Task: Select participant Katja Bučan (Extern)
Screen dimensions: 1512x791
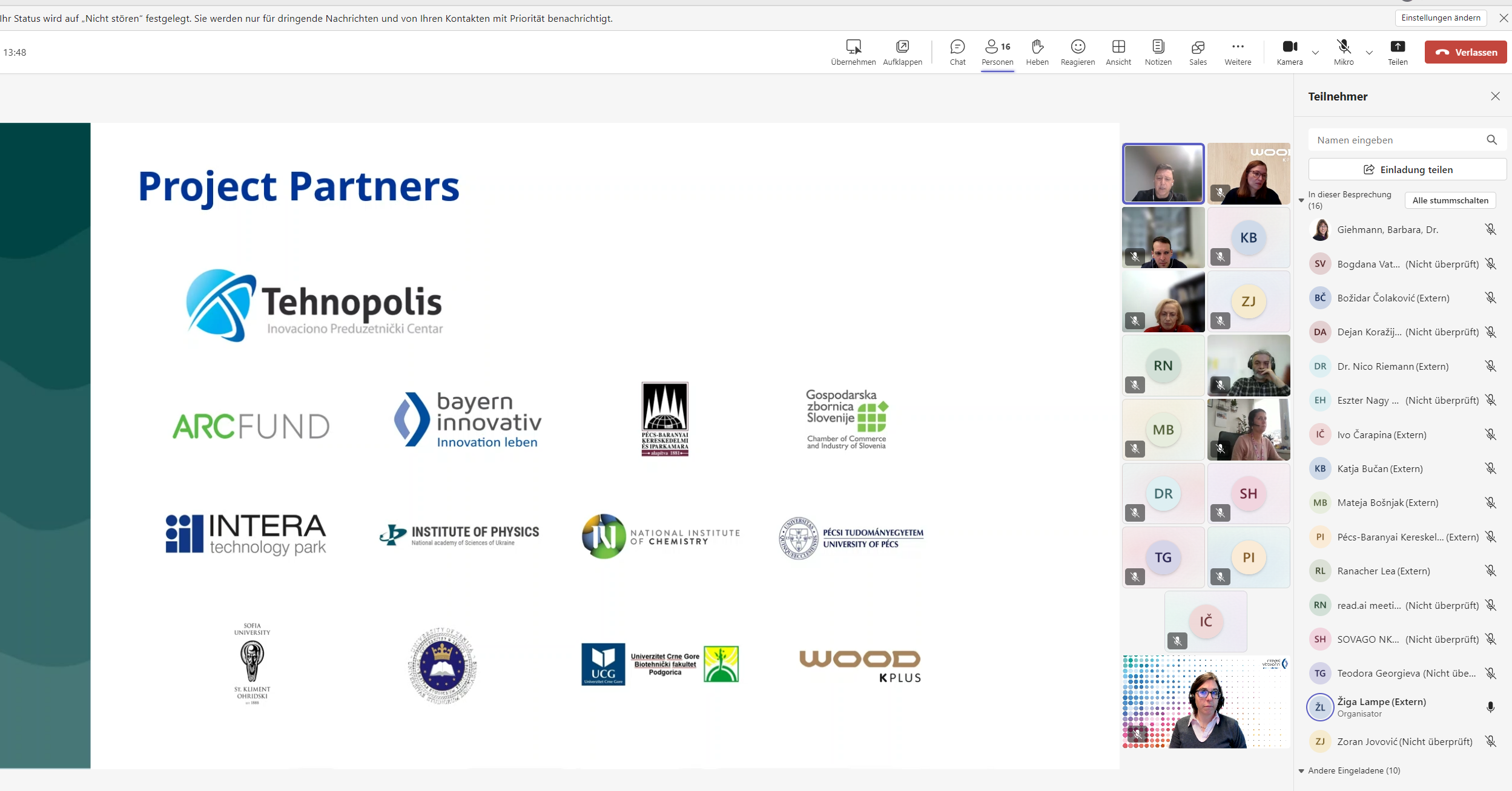Action: 1402,468
